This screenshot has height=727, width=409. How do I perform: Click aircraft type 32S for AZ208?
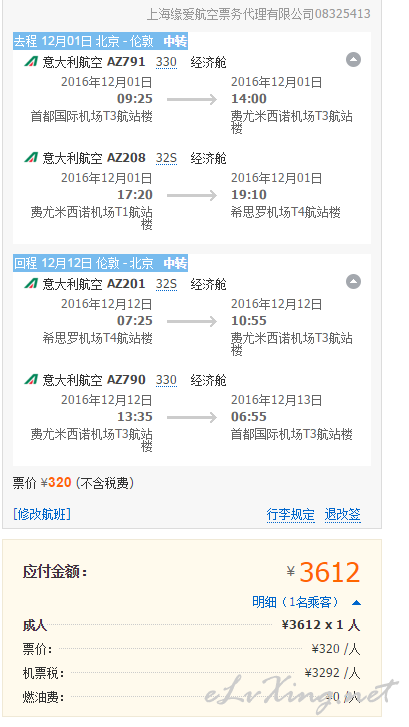(x=166, y=158)
